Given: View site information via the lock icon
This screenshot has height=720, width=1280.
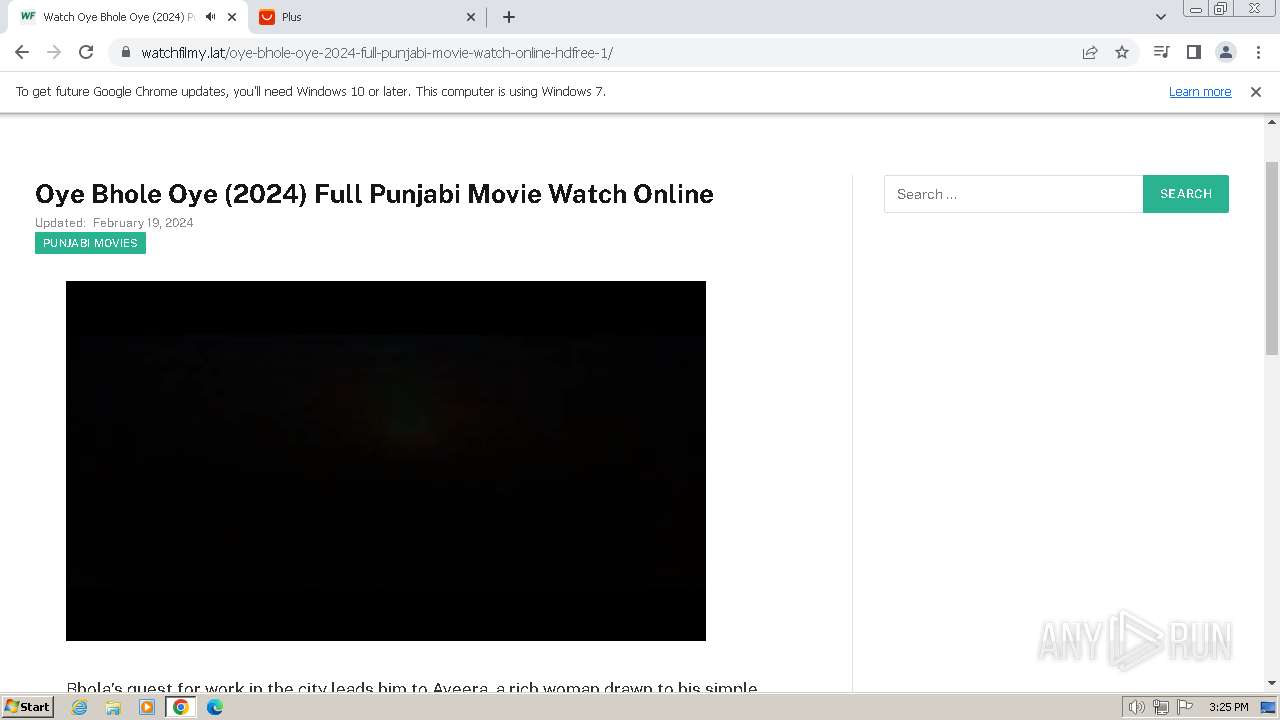Looking at the screenshot, I should pos(126,53).
